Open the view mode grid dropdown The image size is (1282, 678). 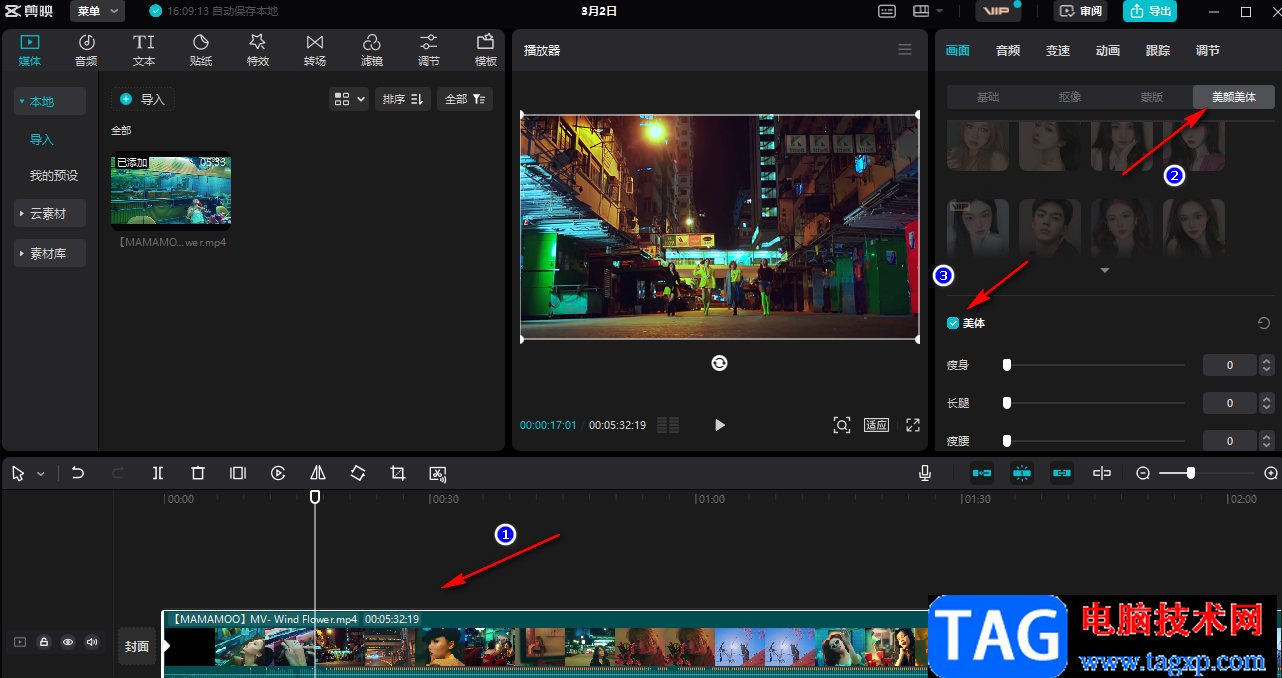[x=349, y=99]
